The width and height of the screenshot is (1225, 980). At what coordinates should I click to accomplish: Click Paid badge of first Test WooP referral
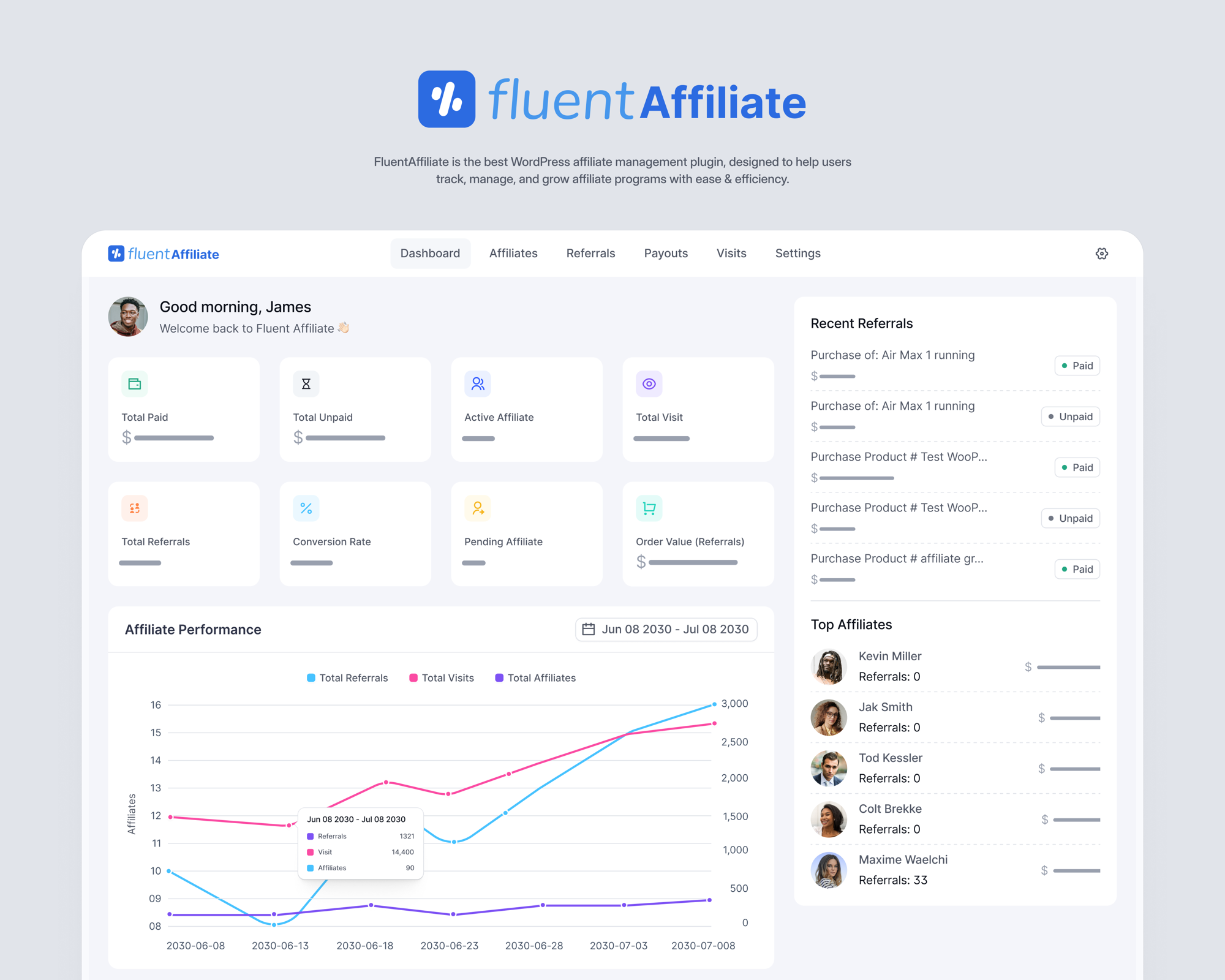[x=1077, y=467]
